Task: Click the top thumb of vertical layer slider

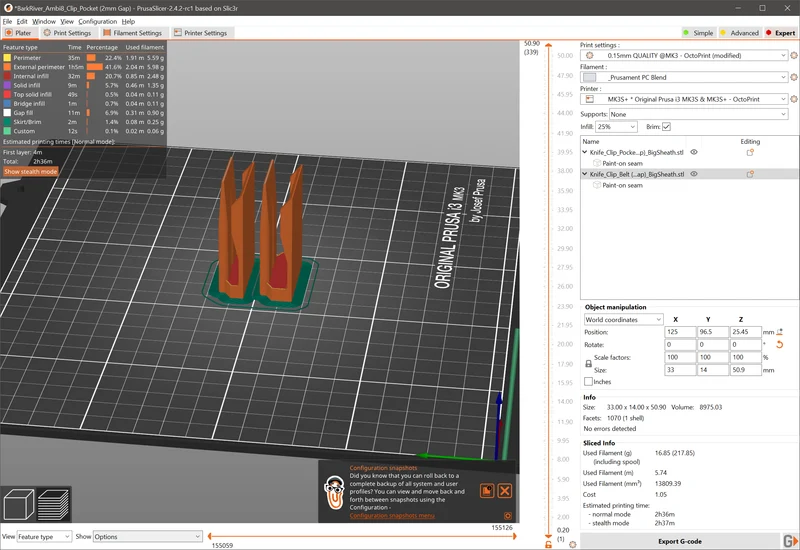Action: 548,46
